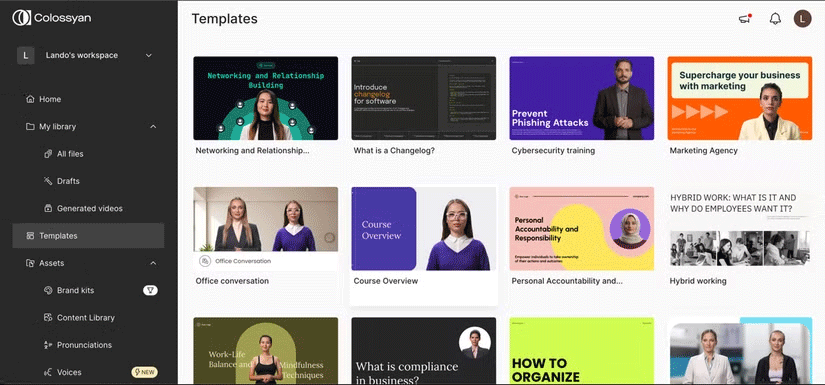This screenshot has height=385, width=825.
Task: Expand Lando's workspace dropdown
Action: (x=149, y=55)
